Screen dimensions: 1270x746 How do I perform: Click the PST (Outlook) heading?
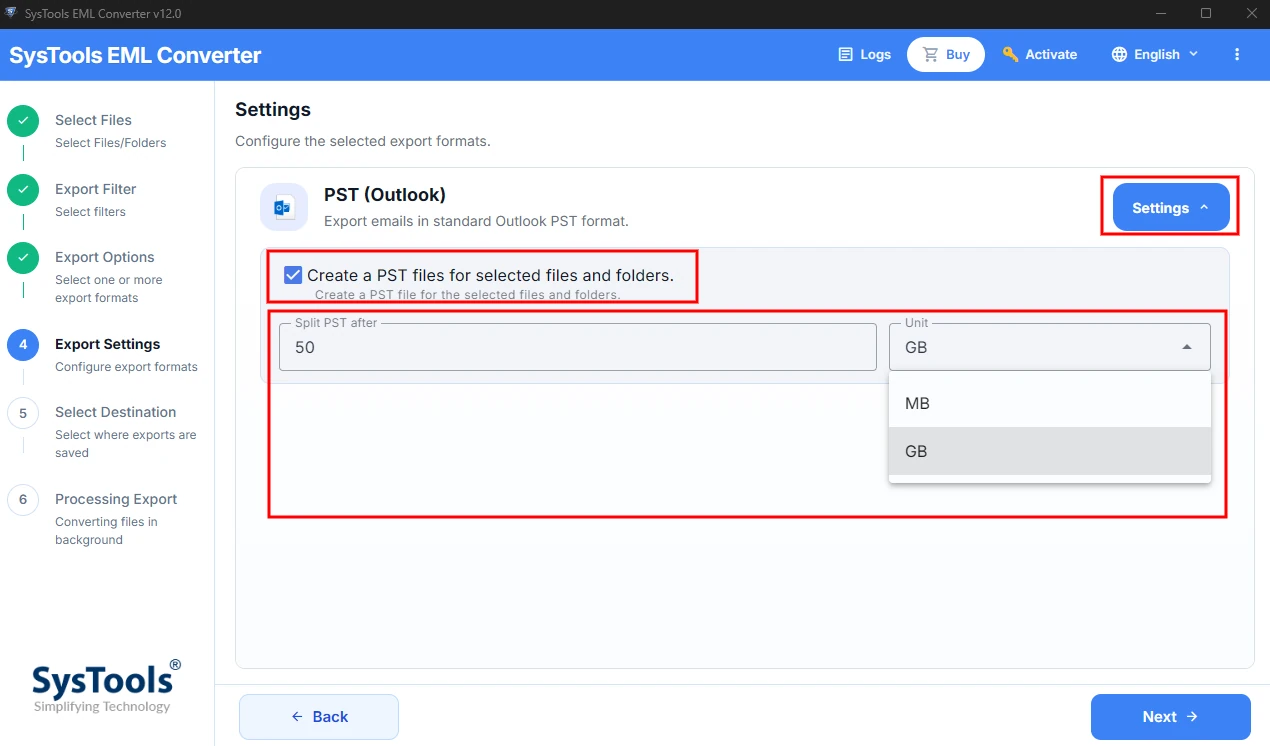[x=385, y=194]
